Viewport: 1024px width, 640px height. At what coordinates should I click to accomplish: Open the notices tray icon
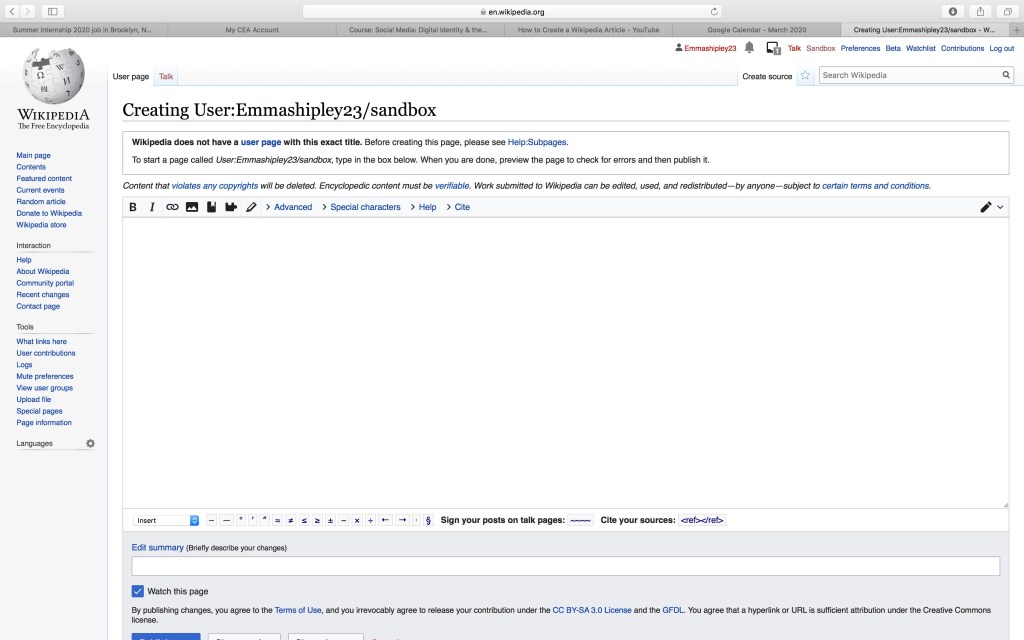click(x=773, y=48)
